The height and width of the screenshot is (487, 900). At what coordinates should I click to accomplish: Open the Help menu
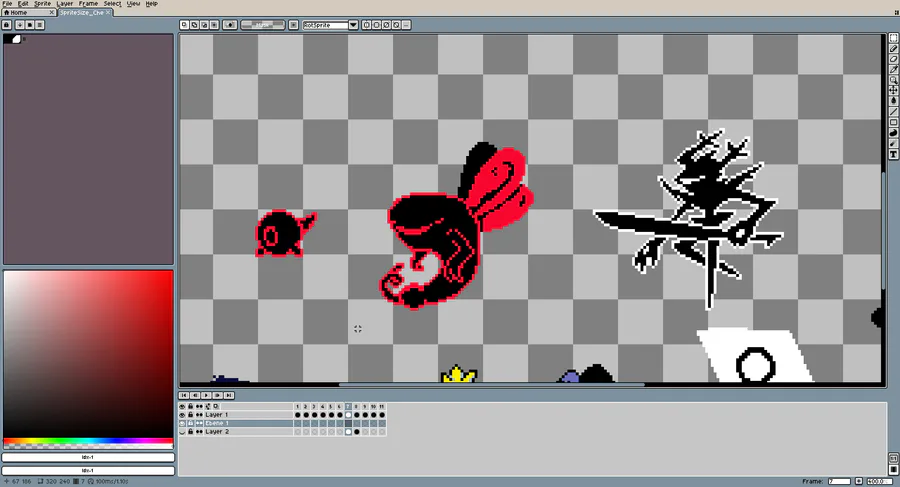152,3
